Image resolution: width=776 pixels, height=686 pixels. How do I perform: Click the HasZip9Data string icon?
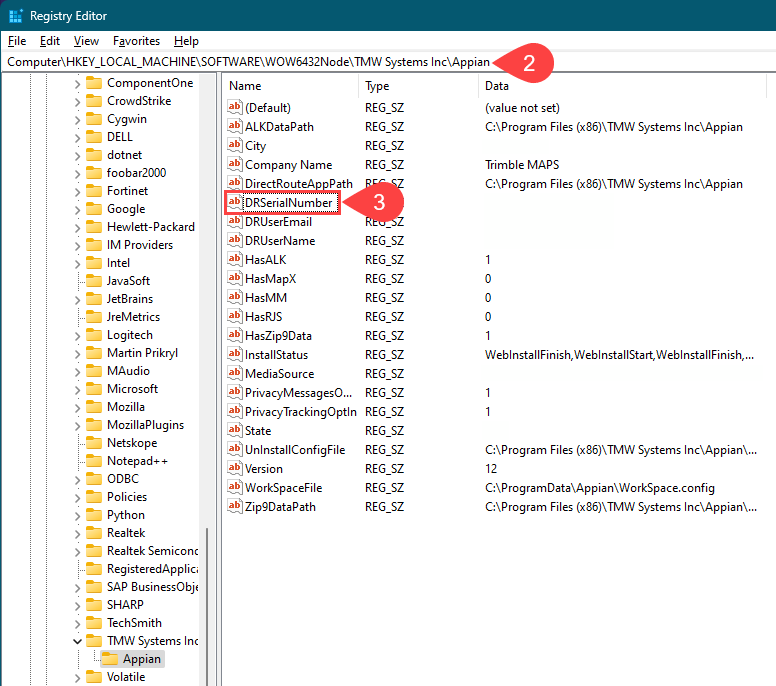(x=235, y=335)
